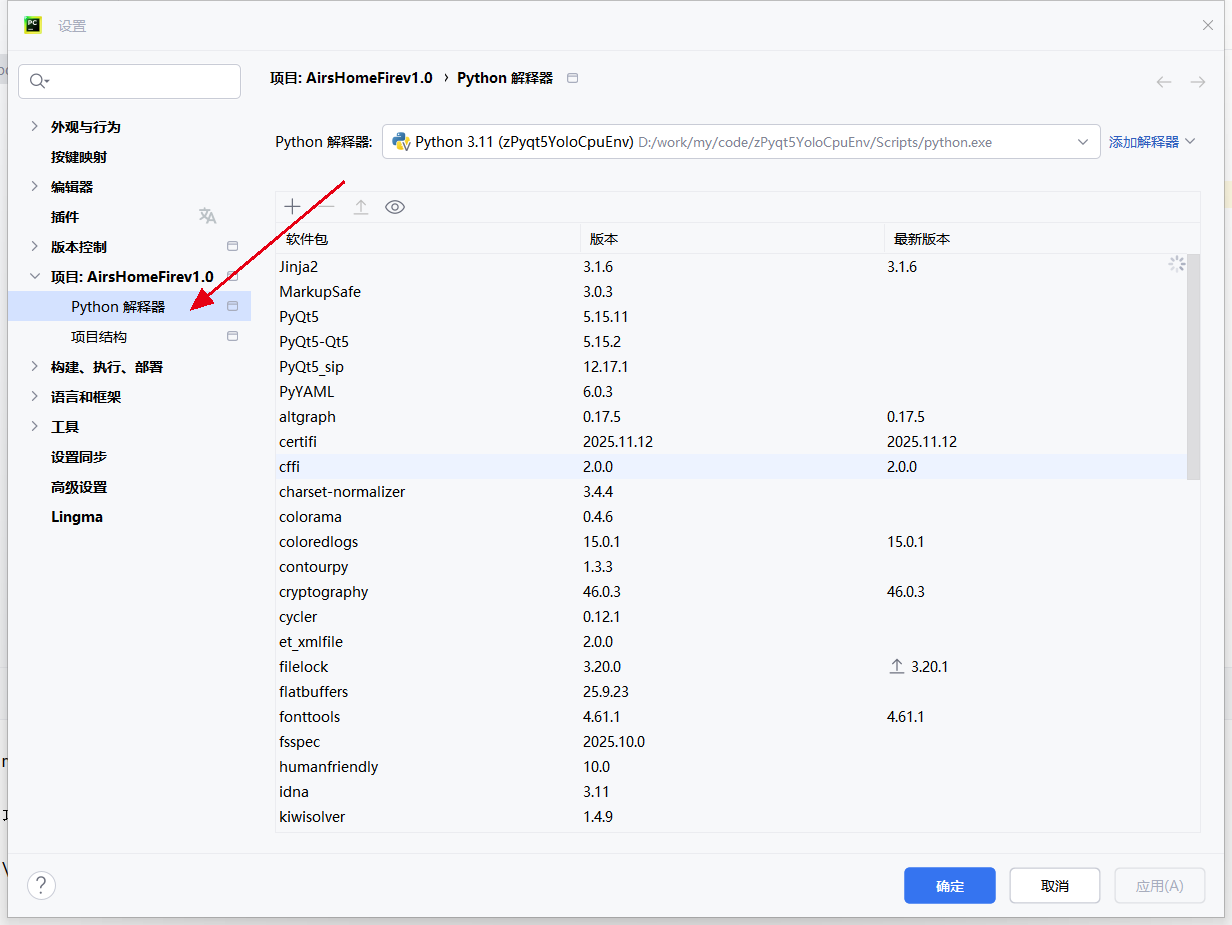Select the MarkupSafe package row

731,292
